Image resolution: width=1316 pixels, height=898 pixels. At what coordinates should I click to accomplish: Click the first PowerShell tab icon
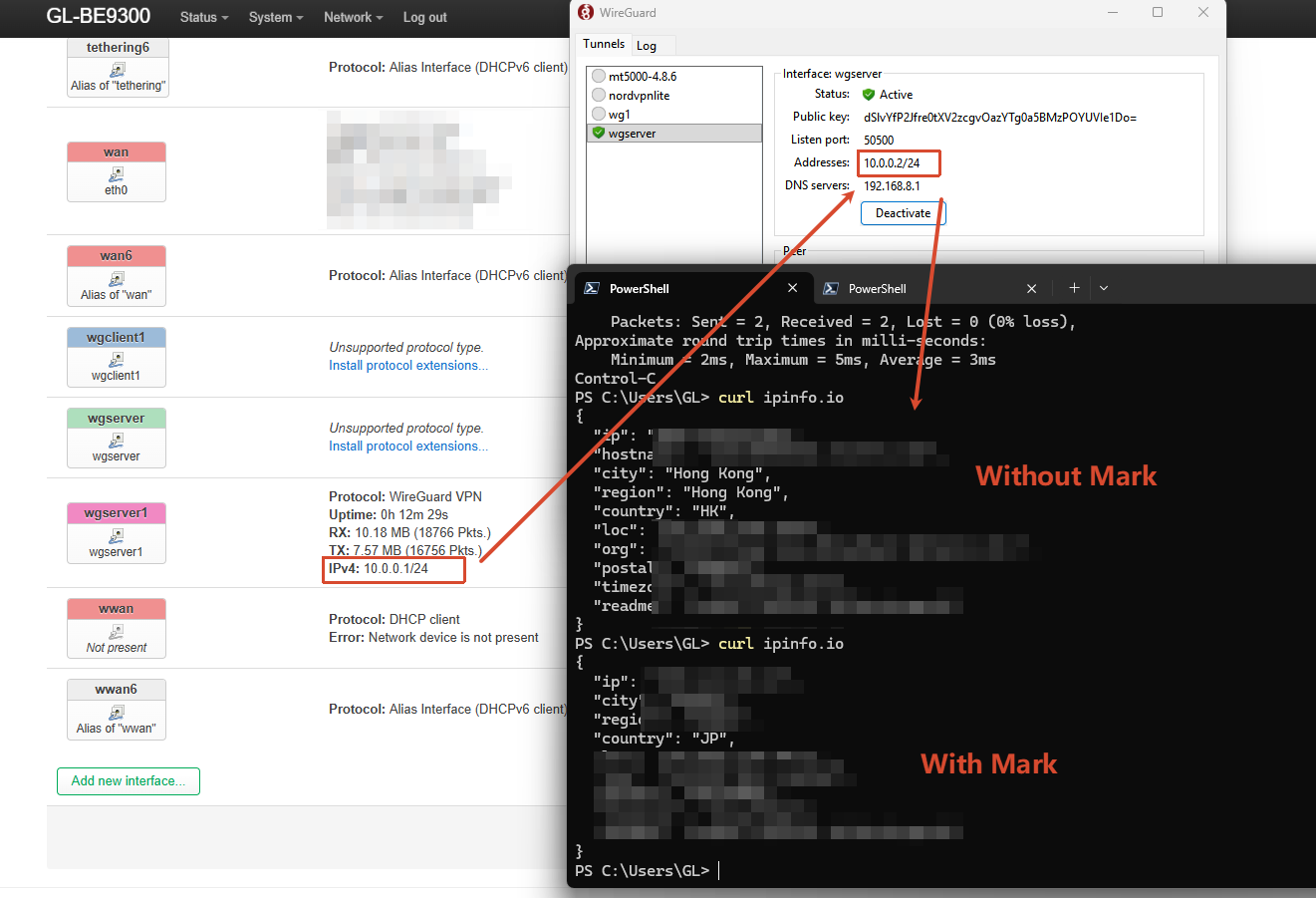[592, 288]
